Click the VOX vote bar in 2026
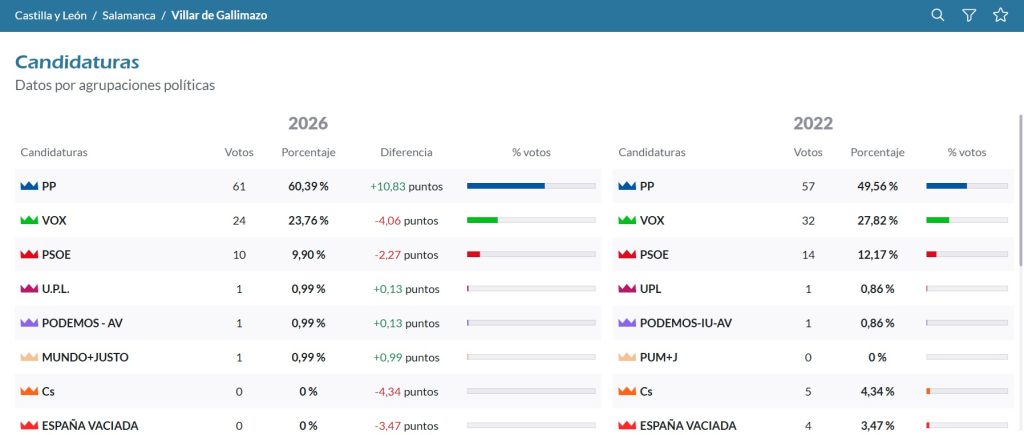The image size is (1024, 435). (x=531, y=220)
